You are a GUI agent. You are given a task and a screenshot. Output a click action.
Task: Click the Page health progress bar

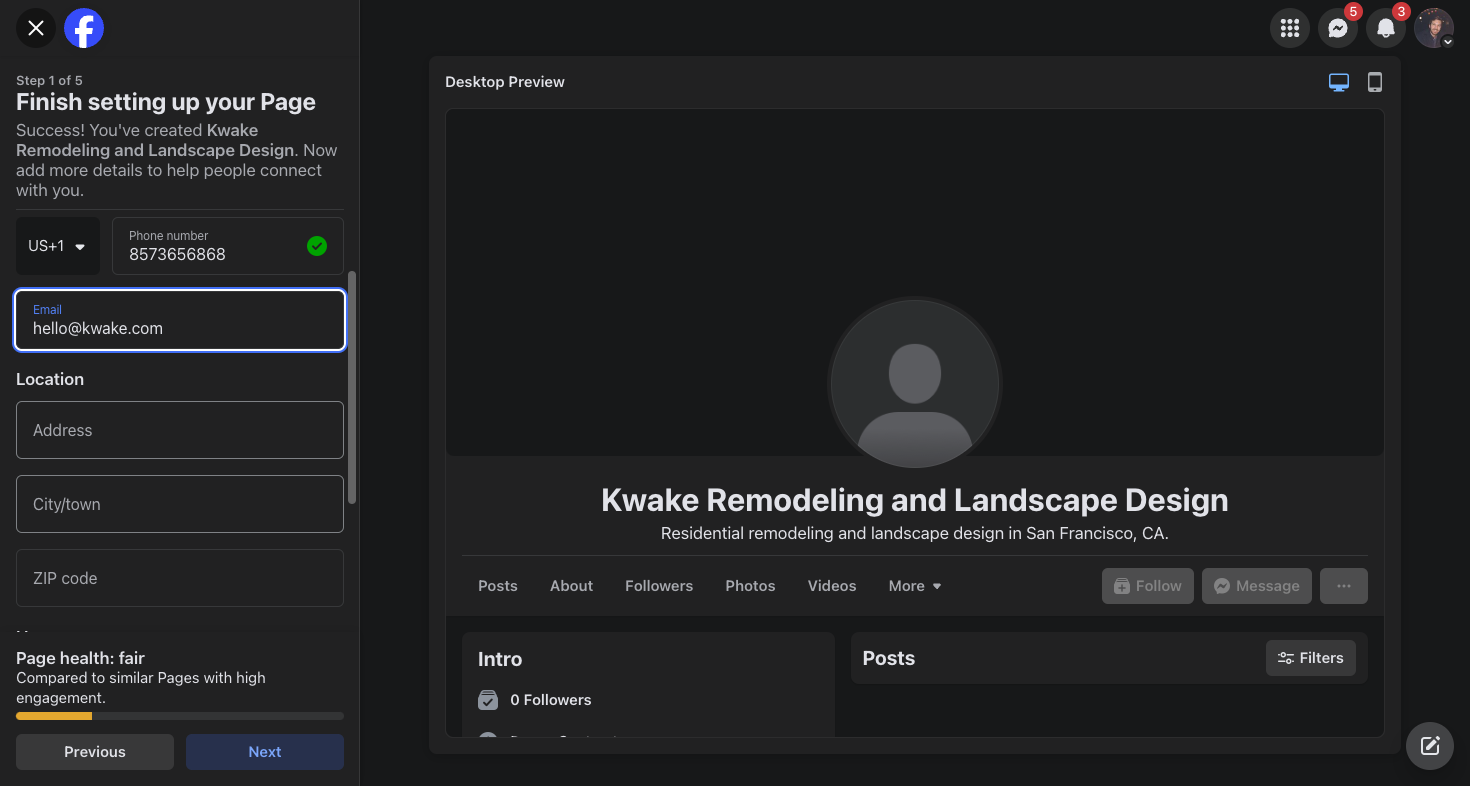tap(180, 716)
